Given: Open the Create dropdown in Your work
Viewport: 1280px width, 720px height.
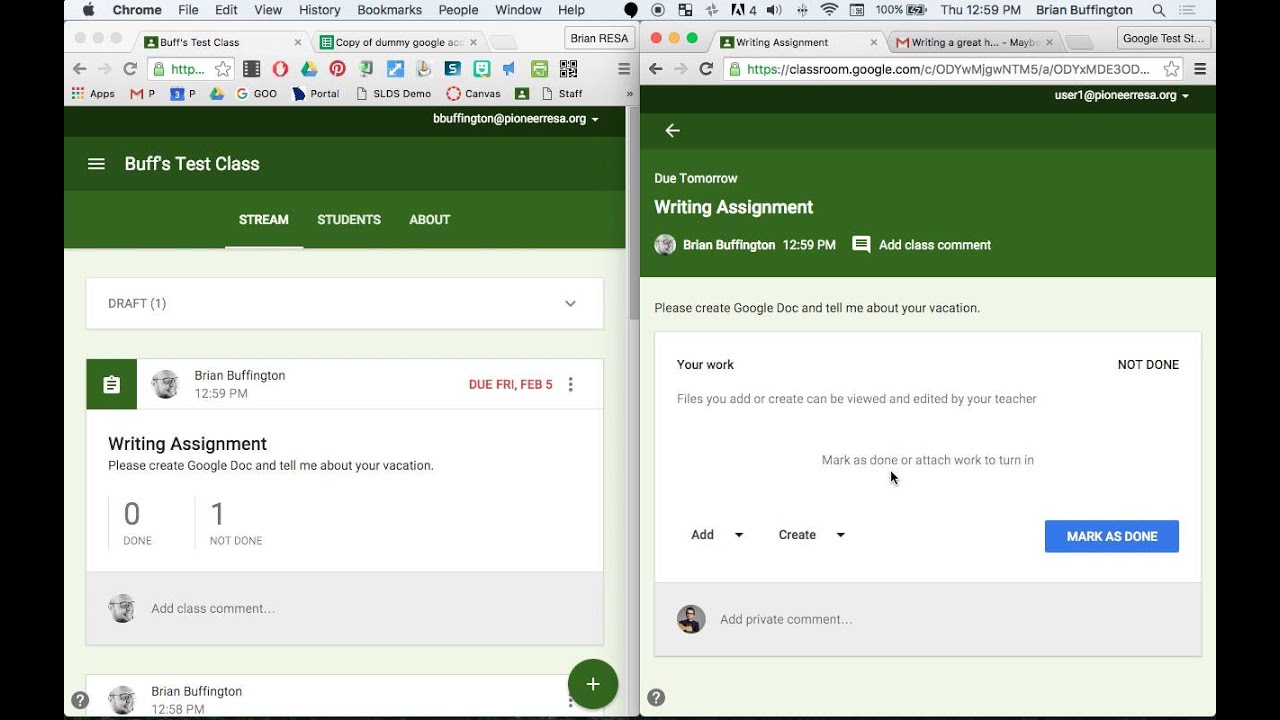Looking at the screenshot, I should click(x=812, y=535).
